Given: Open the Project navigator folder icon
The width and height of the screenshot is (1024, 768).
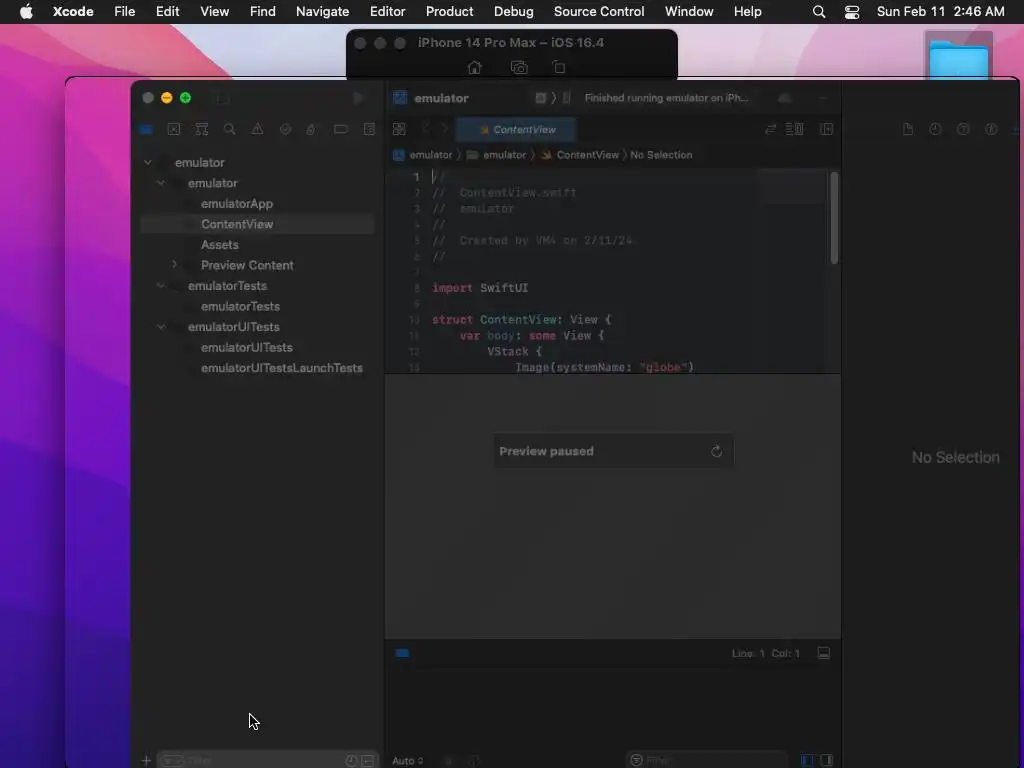Looking at the screenshot, I should click(x=146, y=129).
